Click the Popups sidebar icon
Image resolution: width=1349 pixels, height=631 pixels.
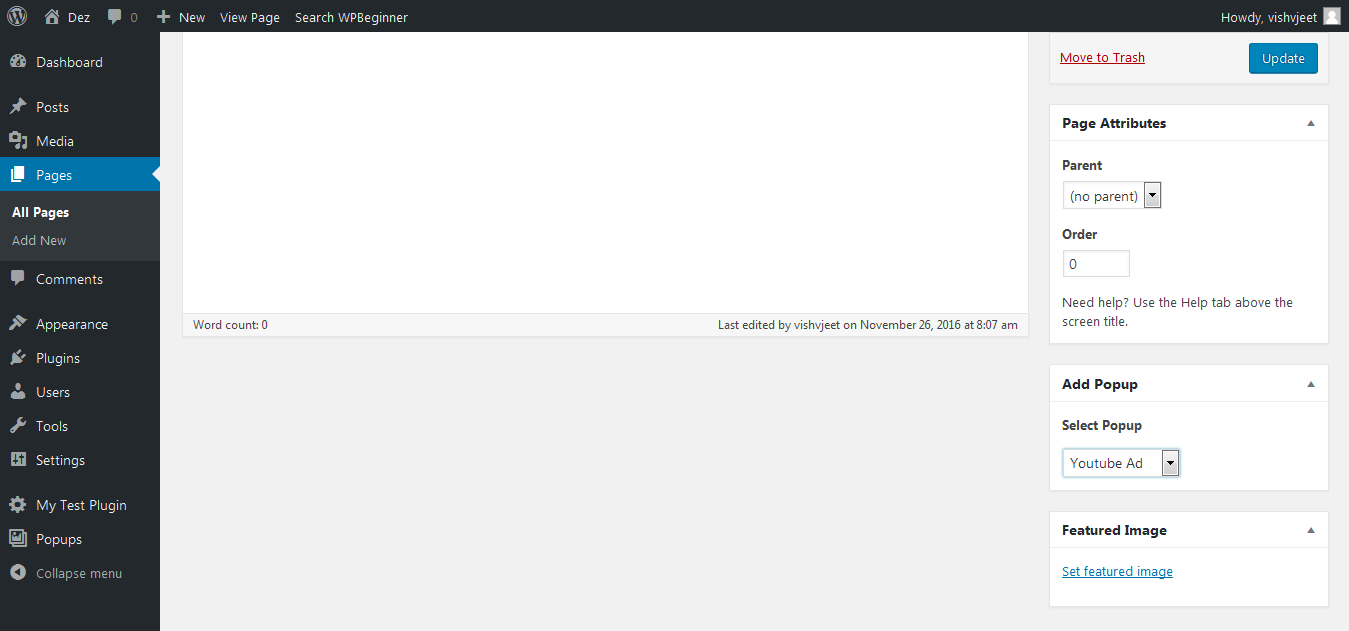[18, 539]
